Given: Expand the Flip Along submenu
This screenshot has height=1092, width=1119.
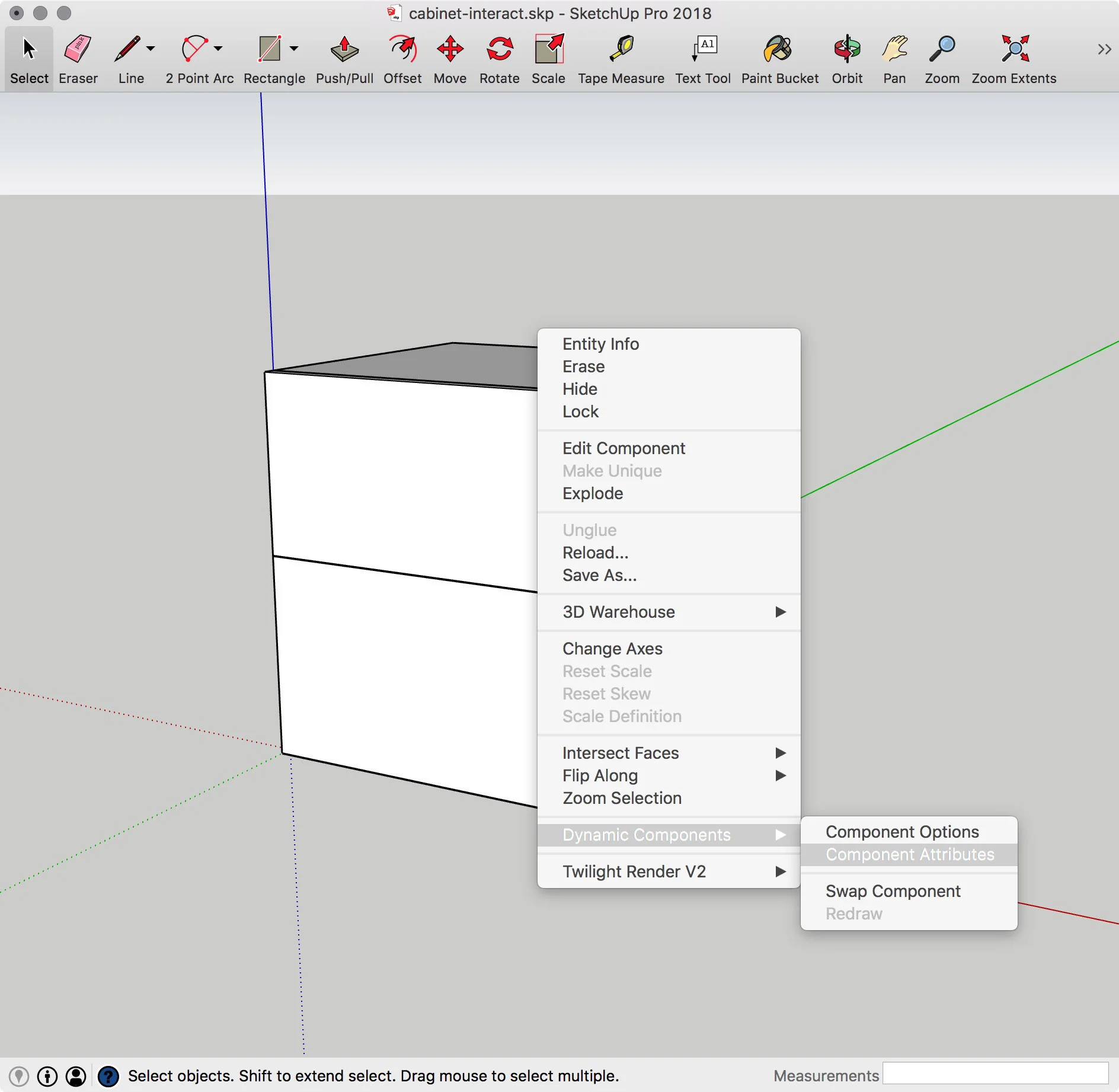Looking at the screenshot, I should [669, 775].
